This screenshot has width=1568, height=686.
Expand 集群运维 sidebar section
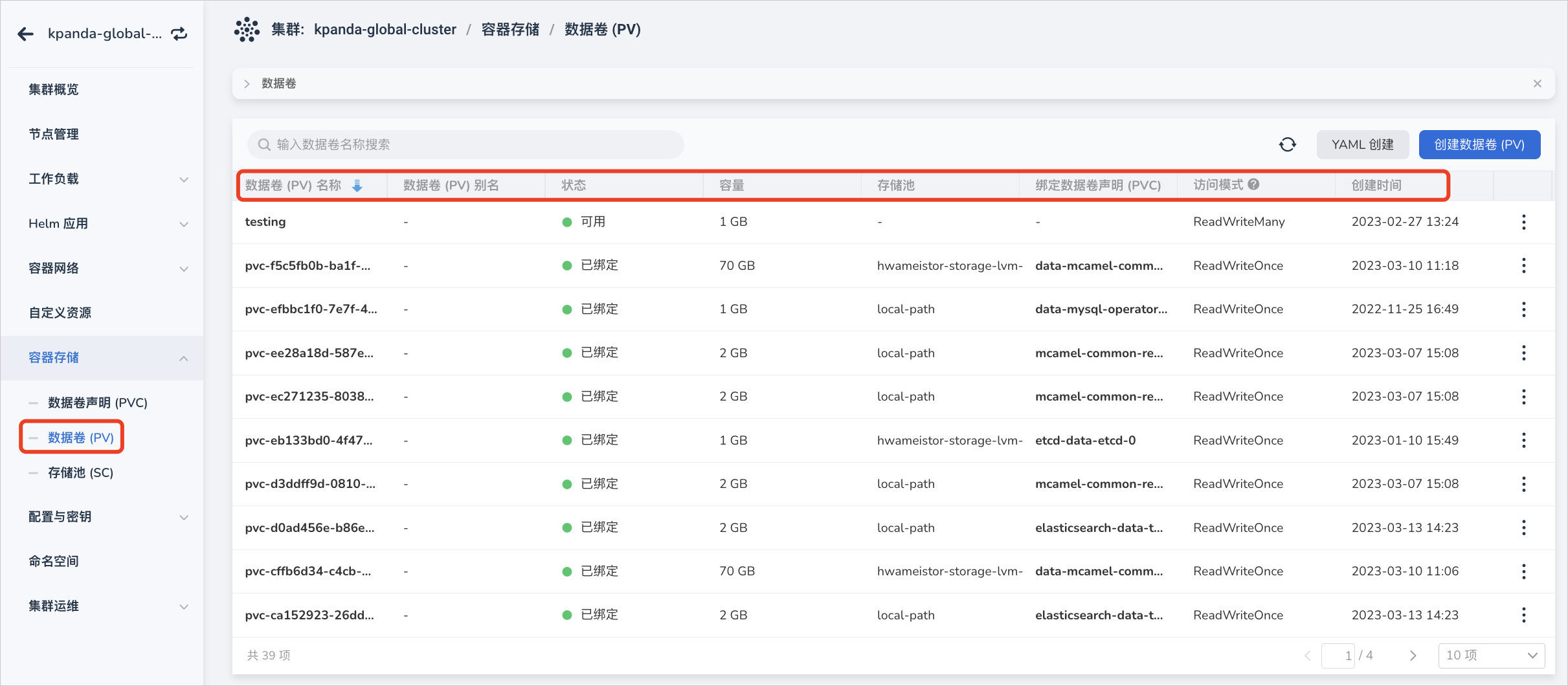(184, 606)
